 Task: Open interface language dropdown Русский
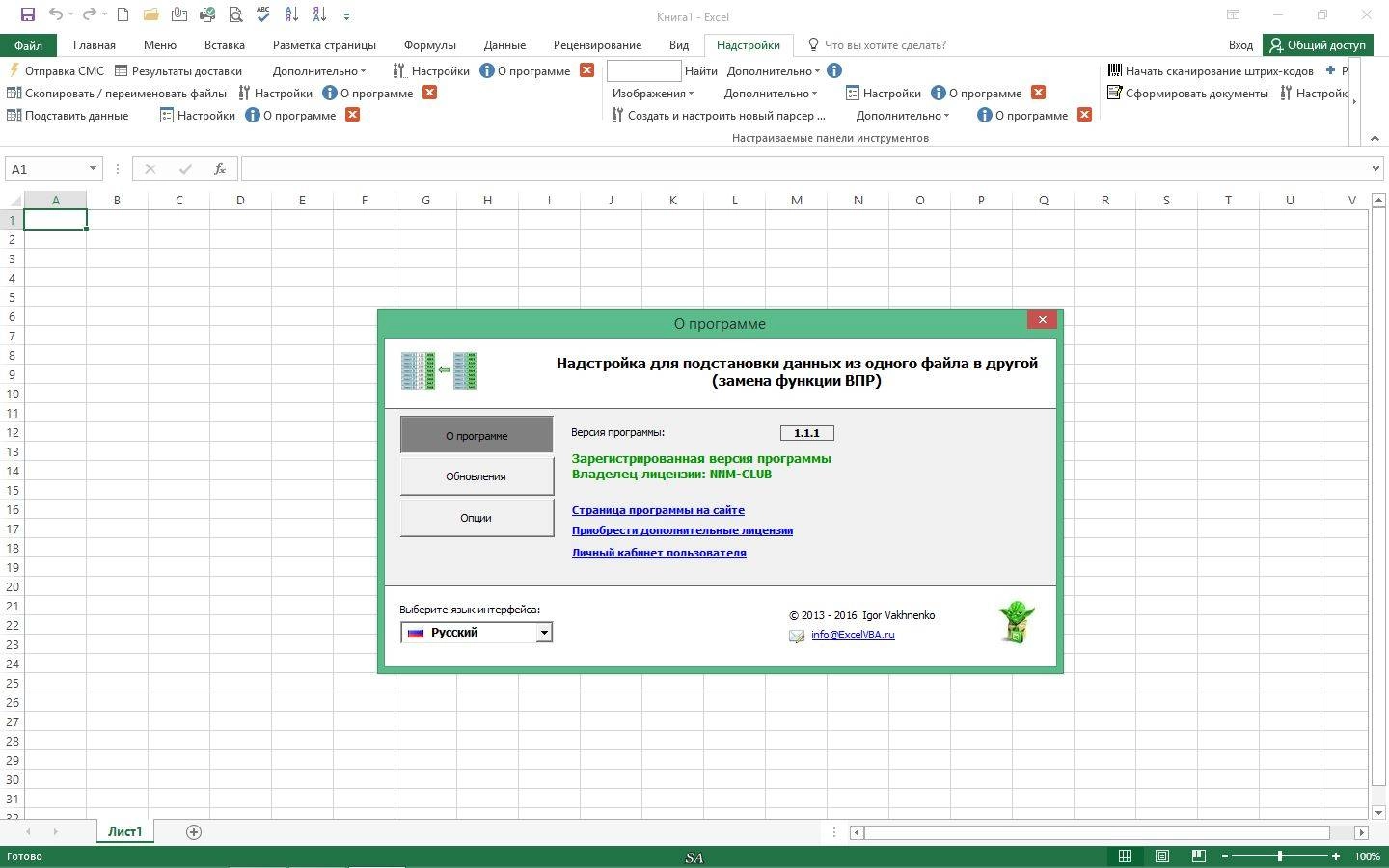544,633
